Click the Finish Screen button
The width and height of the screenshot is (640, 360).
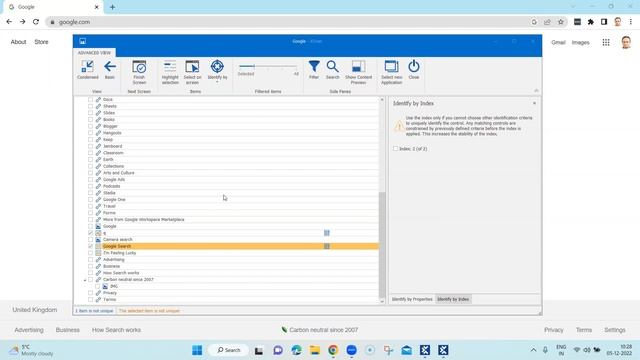(139, 72)
